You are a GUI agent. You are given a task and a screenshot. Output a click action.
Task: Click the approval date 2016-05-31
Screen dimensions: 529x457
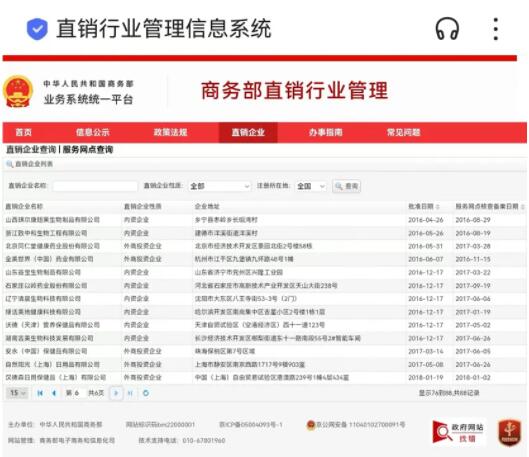tap(425, 246)
